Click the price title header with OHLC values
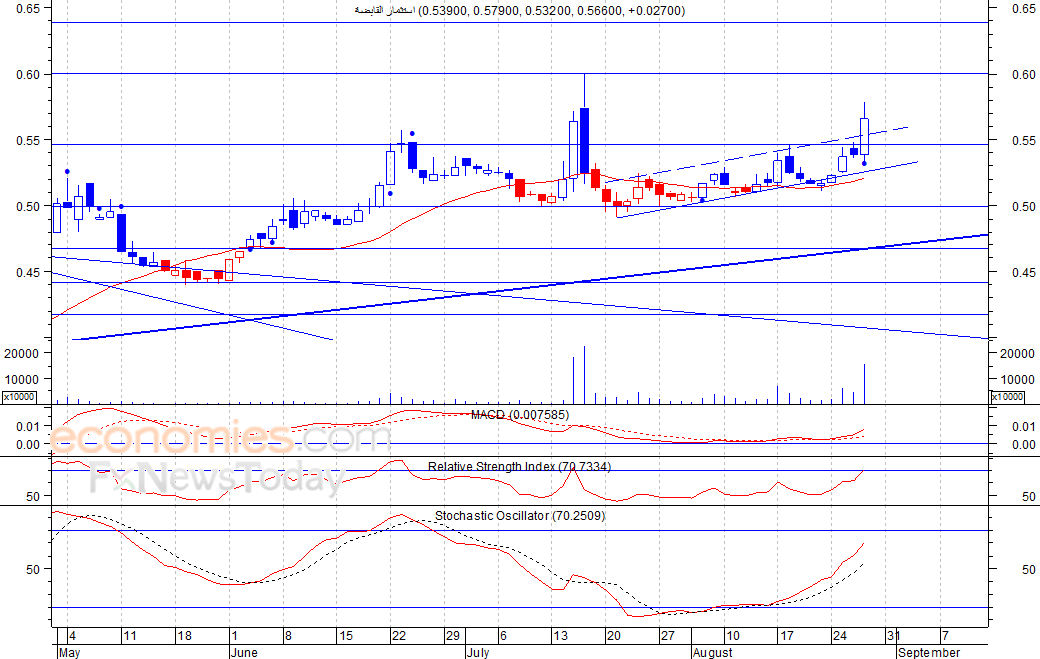 [x=519, y=11]
